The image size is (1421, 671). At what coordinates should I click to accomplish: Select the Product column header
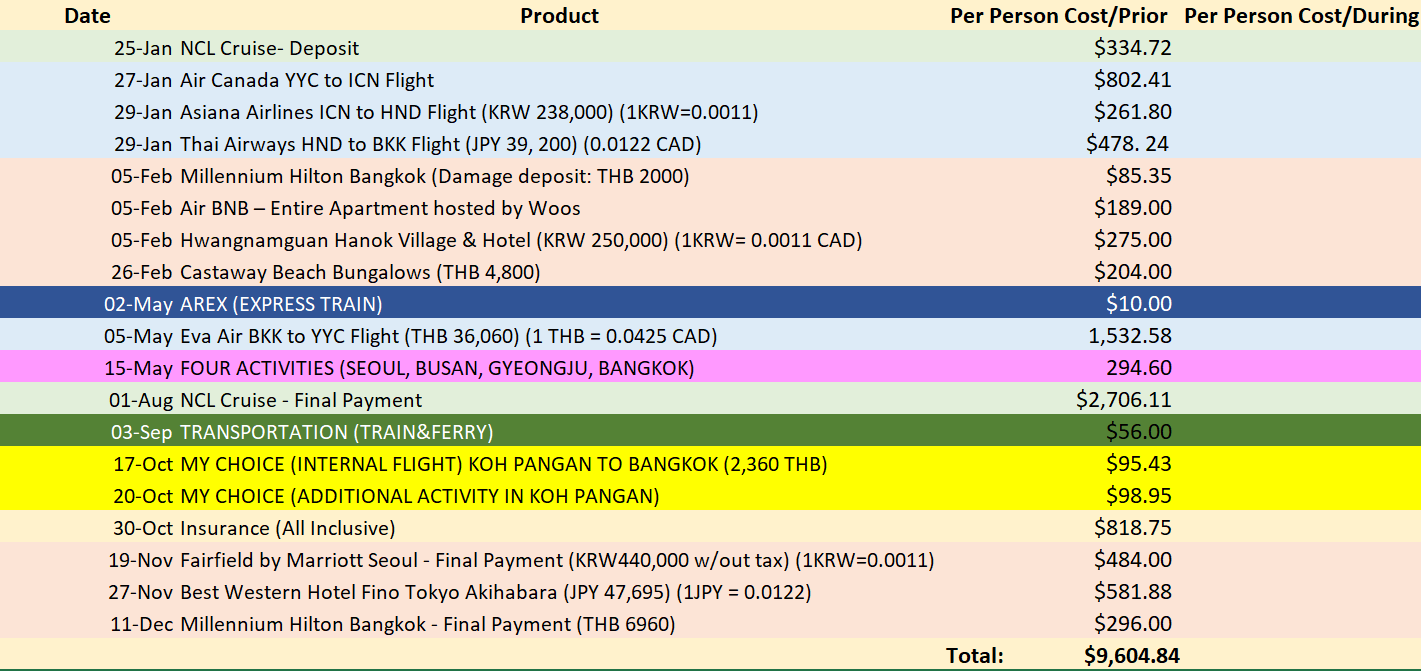[x=559, y=16]
